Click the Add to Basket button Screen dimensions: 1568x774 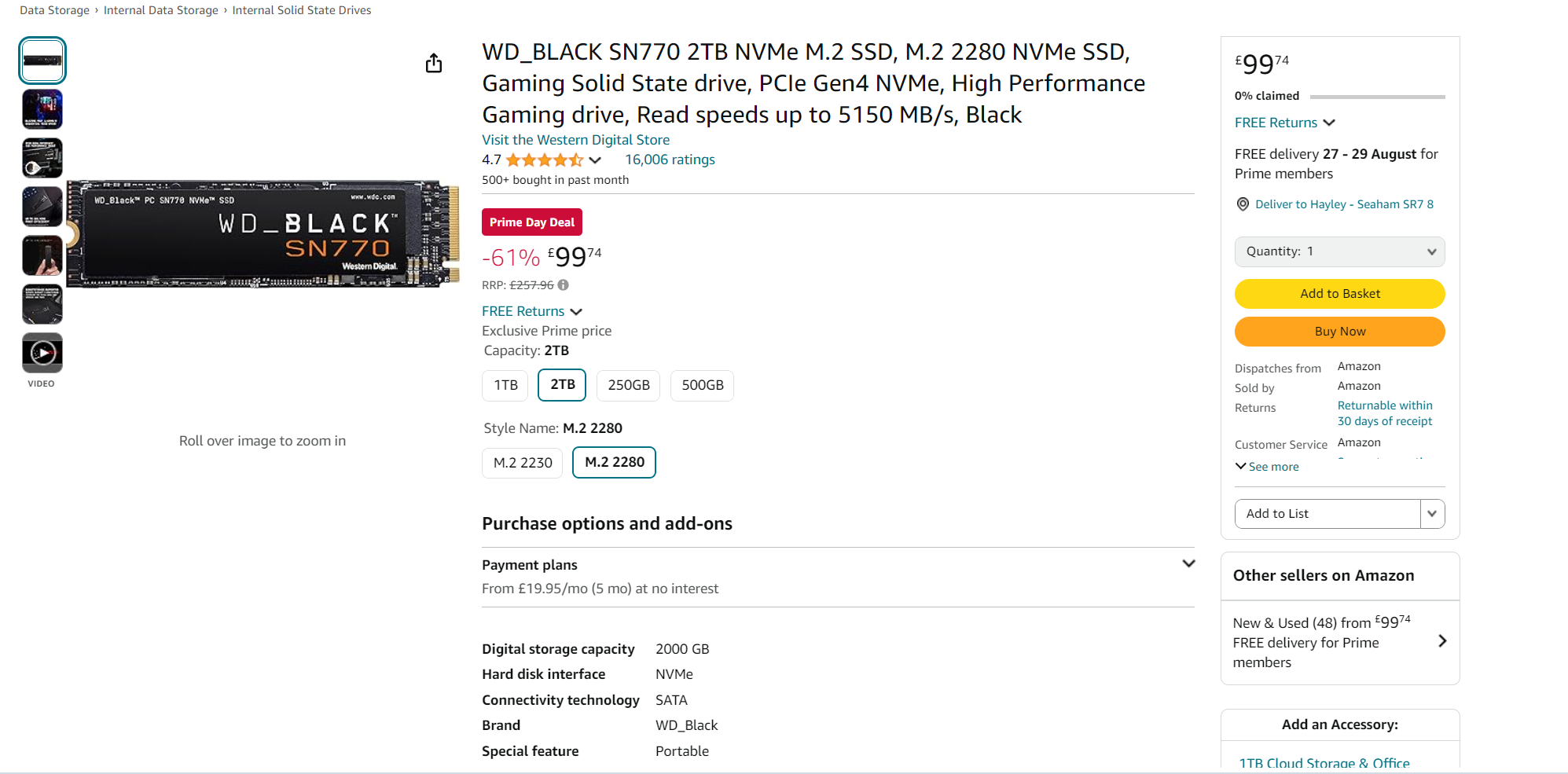pyautogui.click(x=1340, y=294)
